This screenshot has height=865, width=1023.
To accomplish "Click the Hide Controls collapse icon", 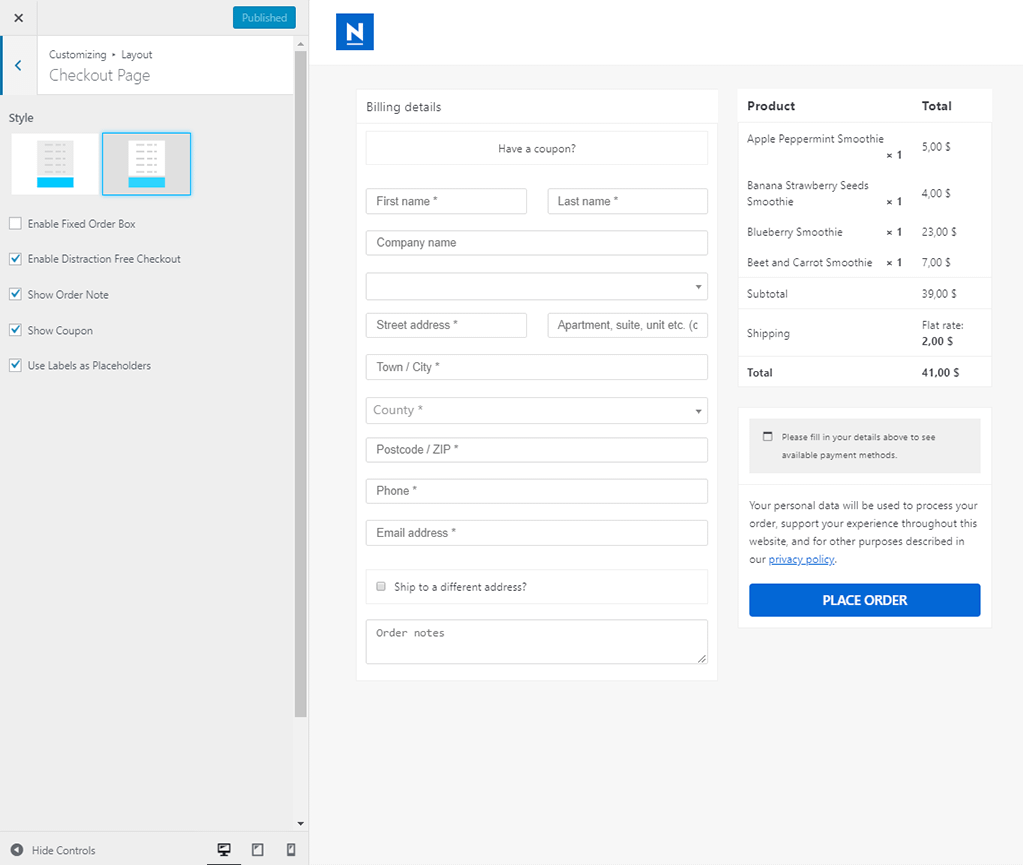I will coord(17,850).
